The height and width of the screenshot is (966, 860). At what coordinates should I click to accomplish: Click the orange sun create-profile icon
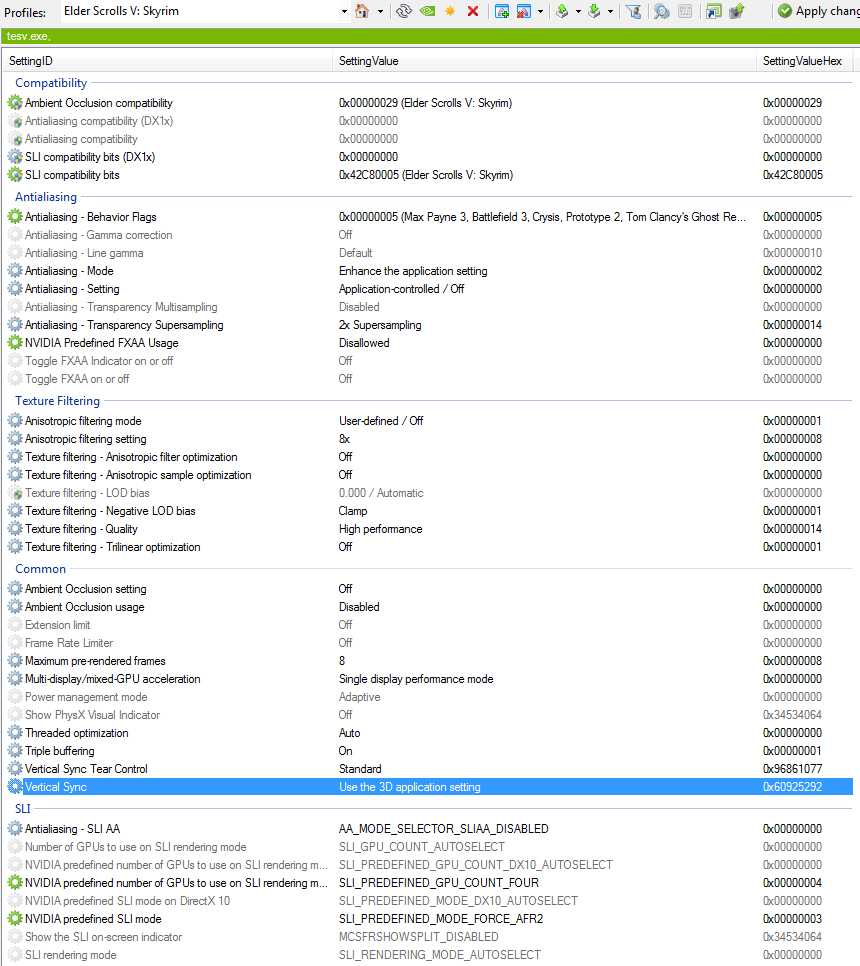(x=450, y=11)
